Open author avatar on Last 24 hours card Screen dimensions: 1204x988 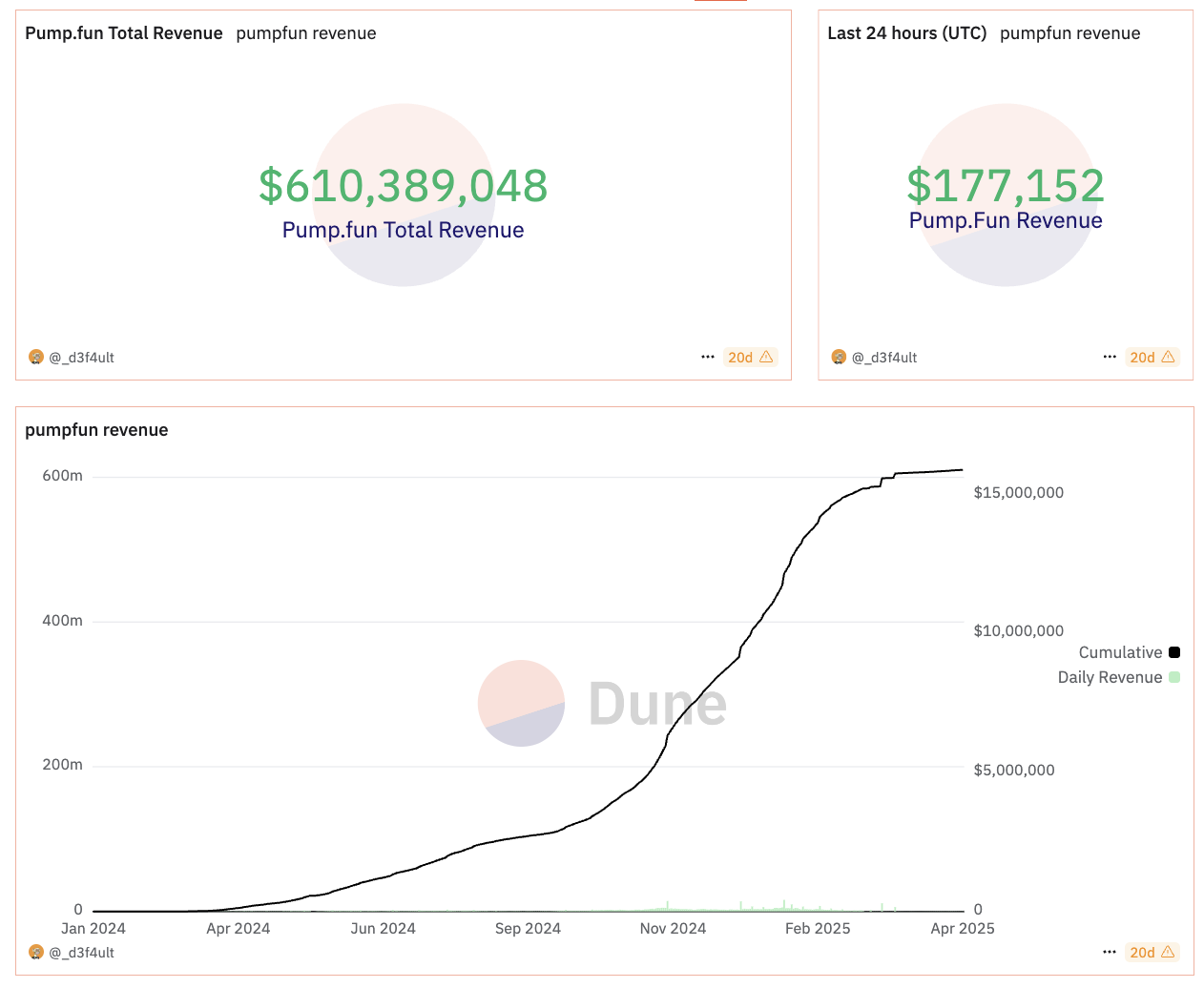pos(839,357)
